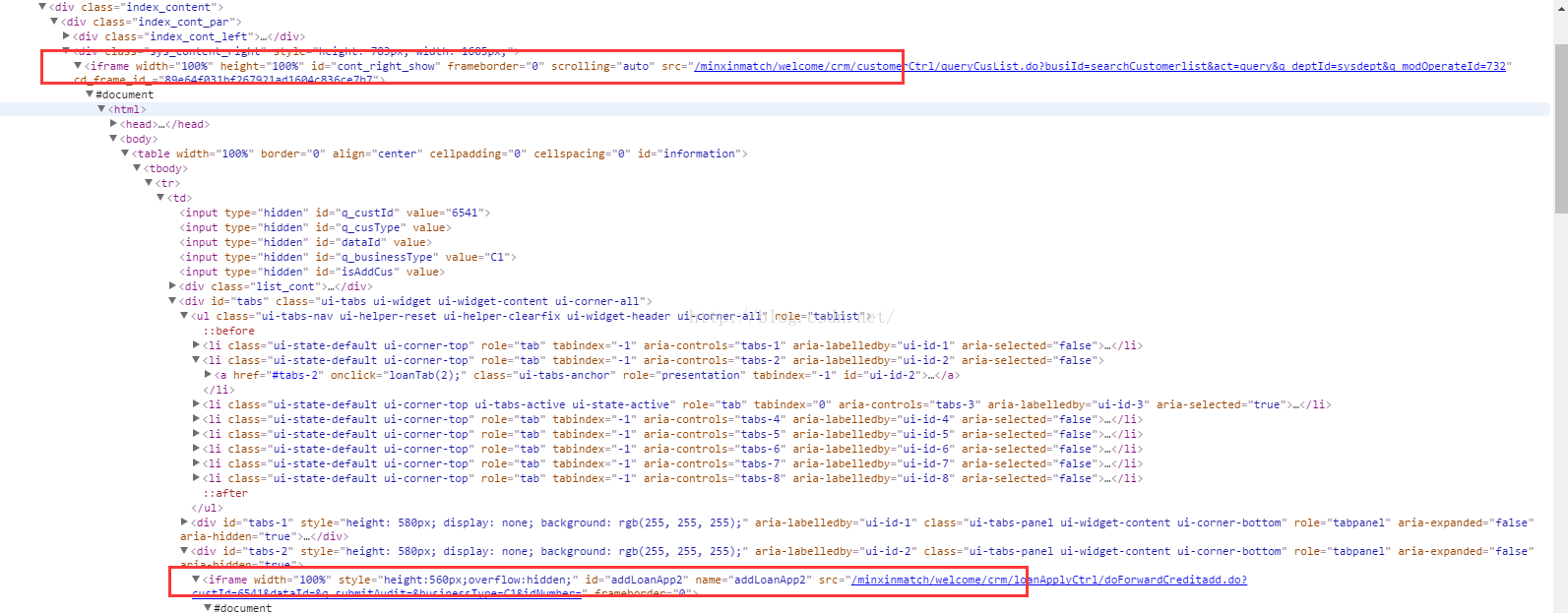
Task: Expand the li controlling tabs-4
Action: 196,419
